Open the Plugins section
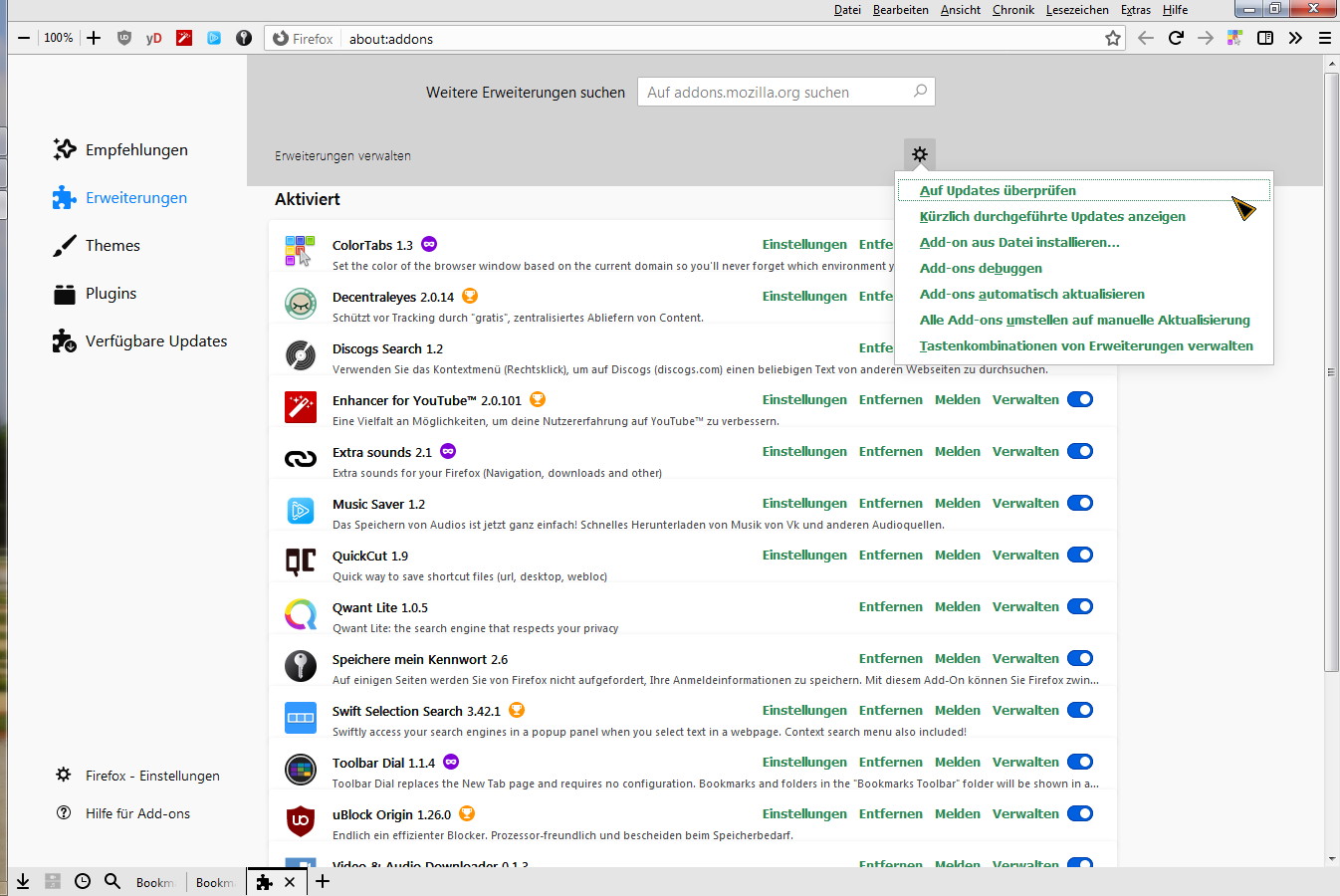1340x896 pixels. 95,293
